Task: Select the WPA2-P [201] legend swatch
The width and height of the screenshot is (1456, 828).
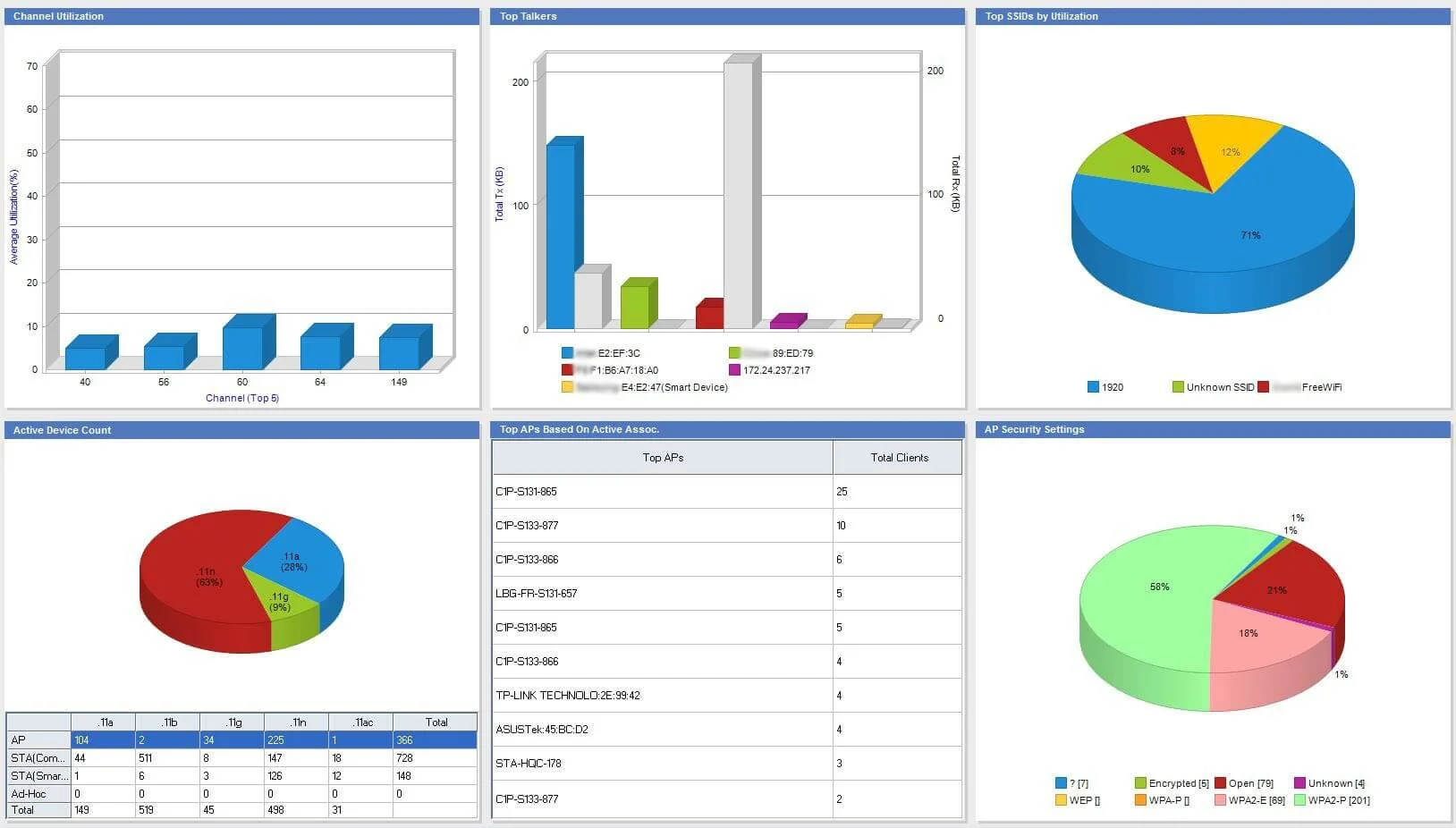Action: (x=1299, y=800)
